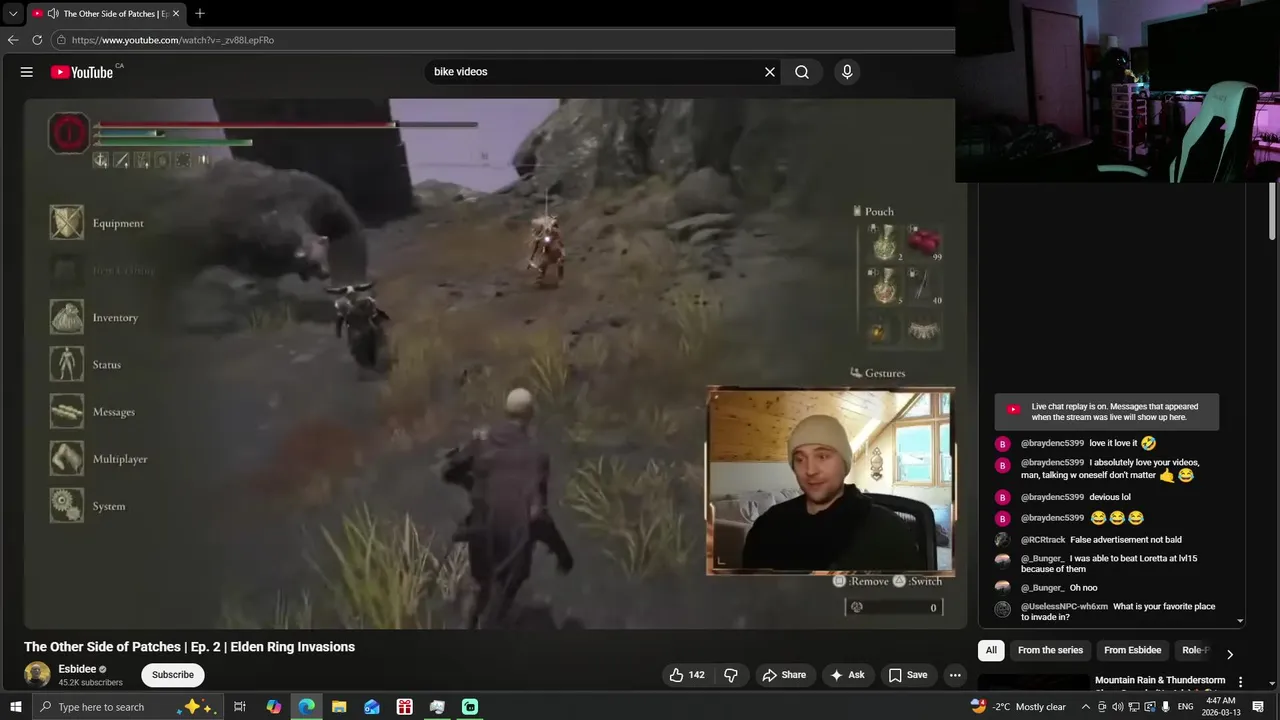Select Equipment in the game menu
Viewport: 1280px width, 720px height.
pyautogui.click(x=98, y=223)
